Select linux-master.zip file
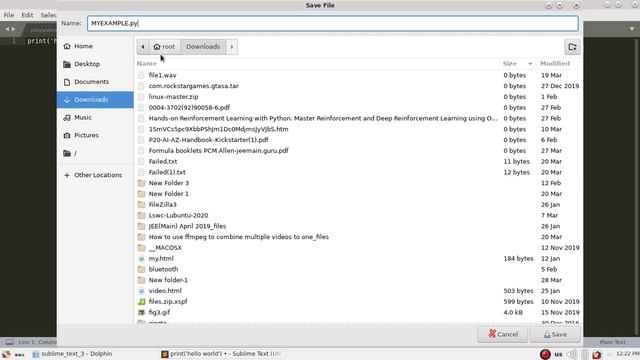Image resolution: width=640 pixels, height=360 pixels. point(358,97)
